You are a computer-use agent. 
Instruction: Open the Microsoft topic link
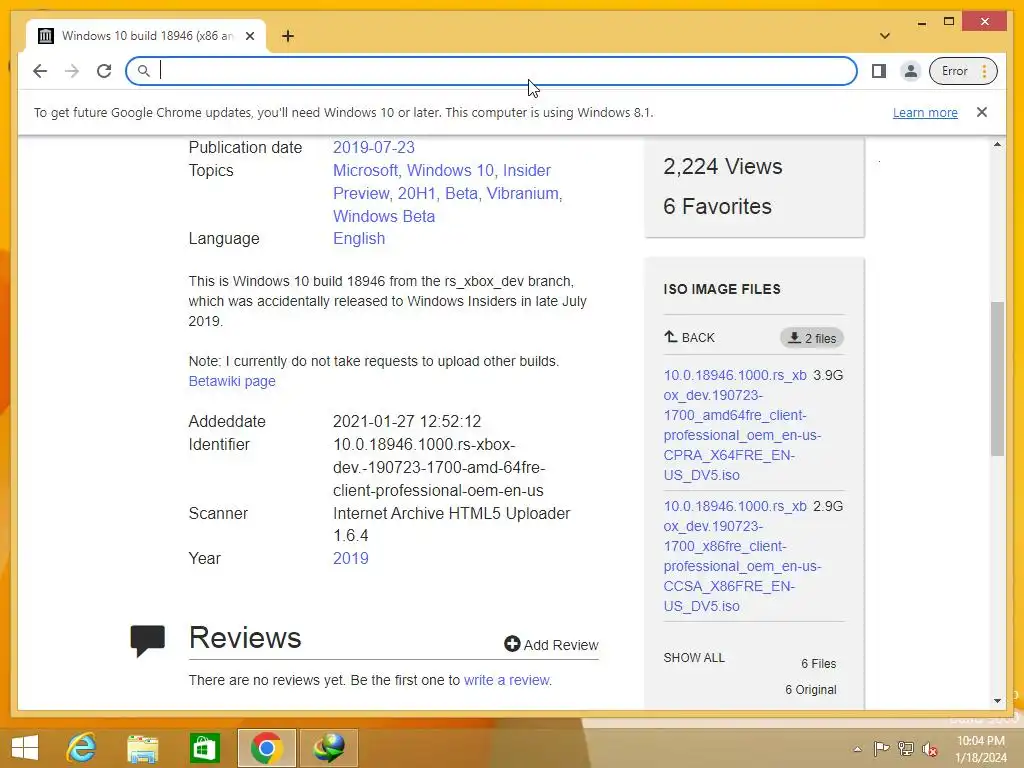365,170
